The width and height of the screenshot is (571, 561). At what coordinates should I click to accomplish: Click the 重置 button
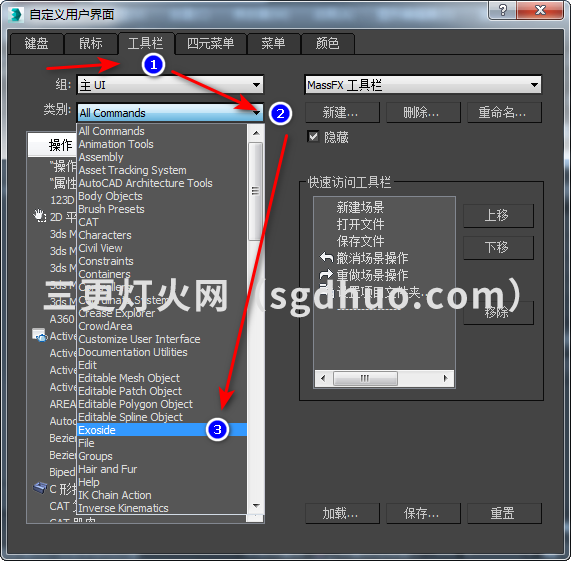click(504, 513)
